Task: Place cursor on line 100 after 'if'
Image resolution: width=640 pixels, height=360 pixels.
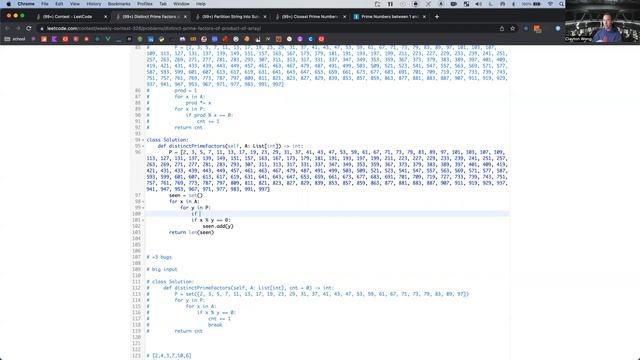Action: point(200,214)
